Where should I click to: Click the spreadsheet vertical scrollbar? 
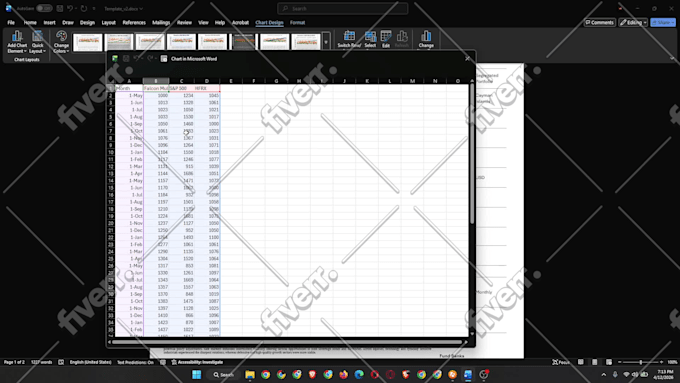point(472,154)
